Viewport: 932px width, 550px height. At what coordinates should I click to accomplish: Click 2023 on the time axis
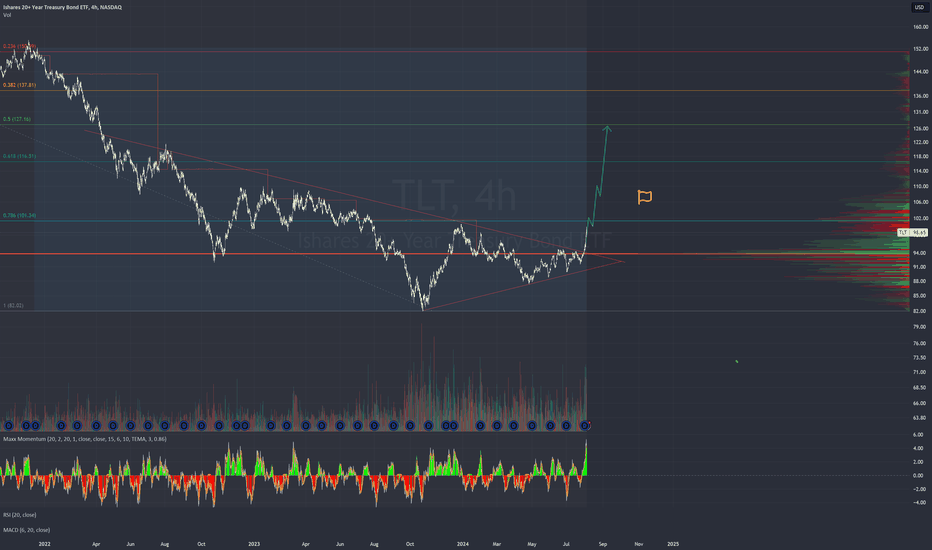(254, 544)
